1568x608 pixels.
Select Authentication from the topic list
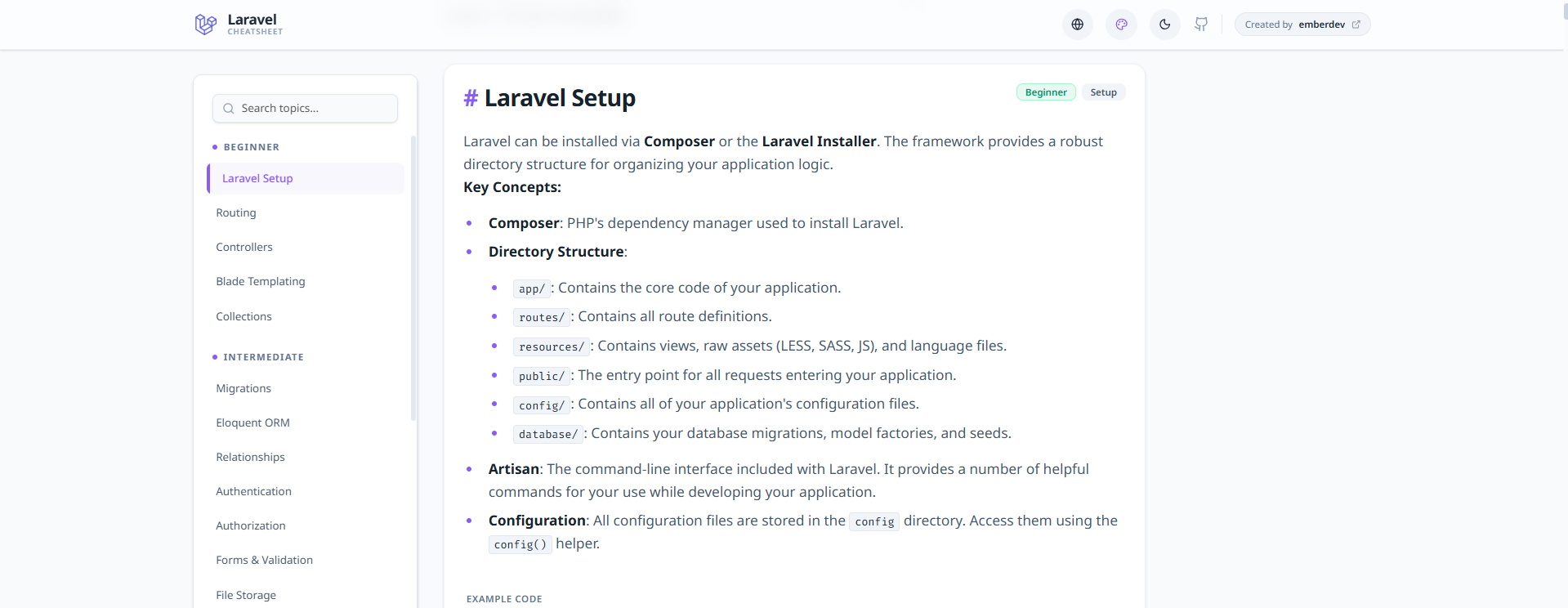click(x=253, y=491)
